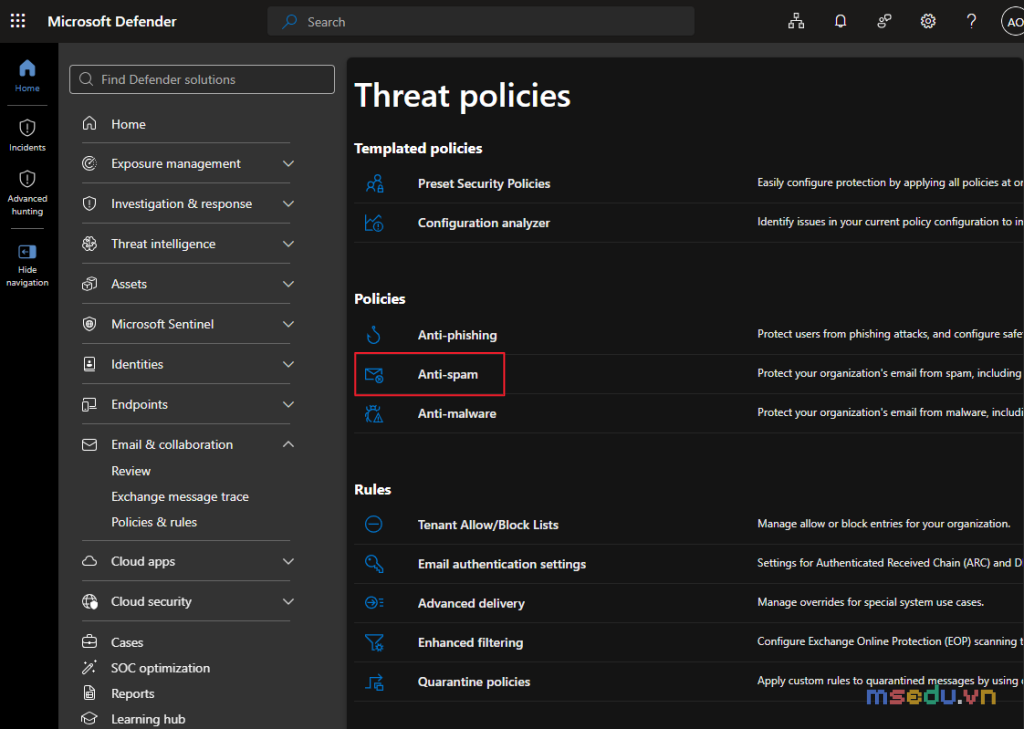Open the Anti-phishing policy link

click(x=457, y=335)
